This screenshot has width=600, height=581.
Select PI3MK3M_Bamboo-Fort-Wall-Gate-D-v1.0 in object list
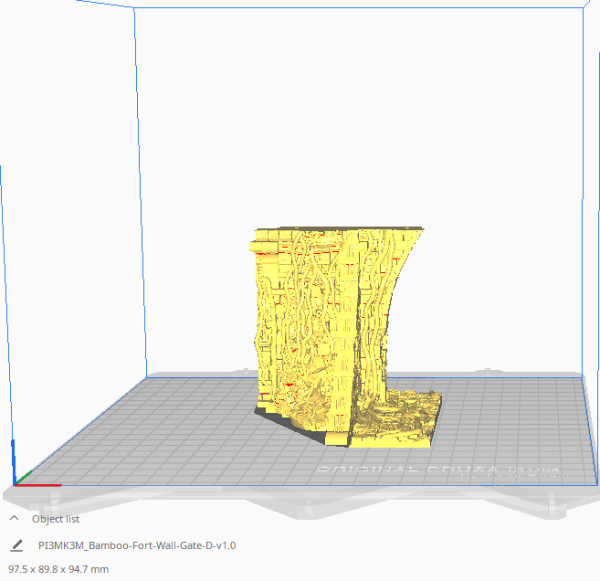[x=137, y=546]
